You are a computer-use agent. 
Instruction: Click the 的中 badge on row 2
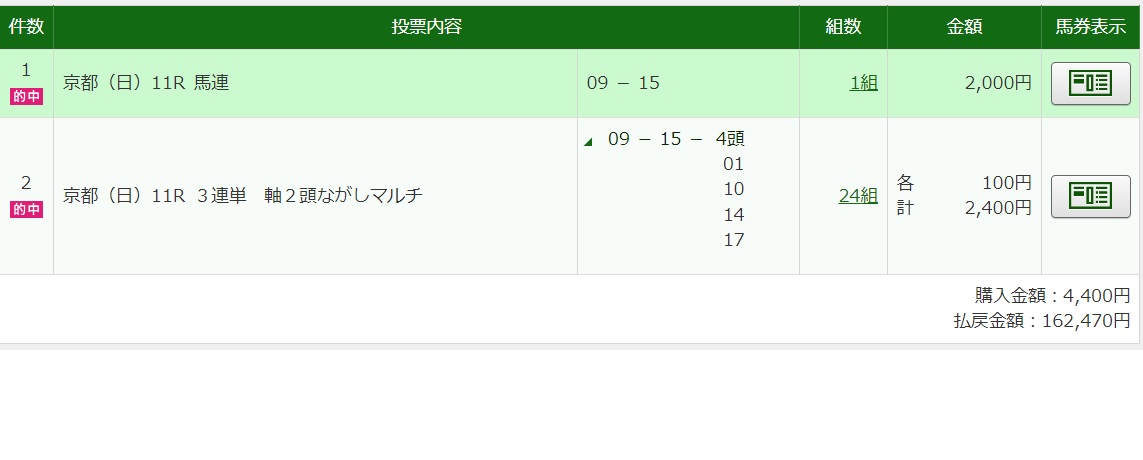coord(26,209)
